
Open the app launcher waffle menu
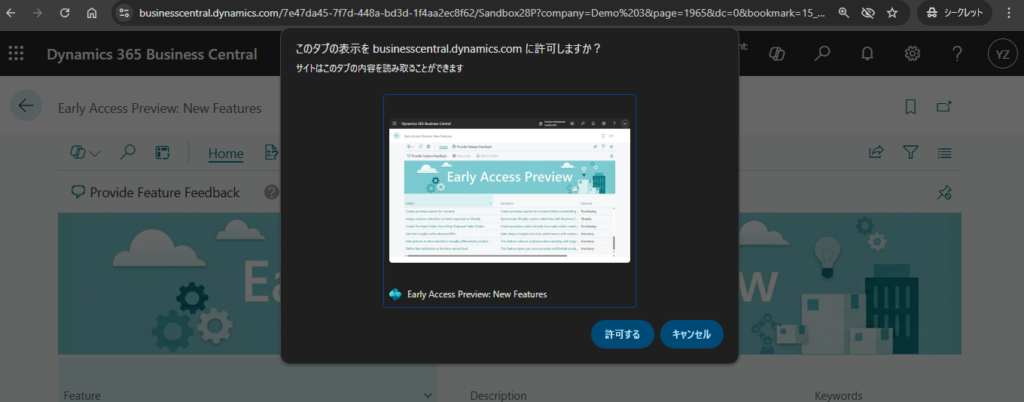click(17, 53)
